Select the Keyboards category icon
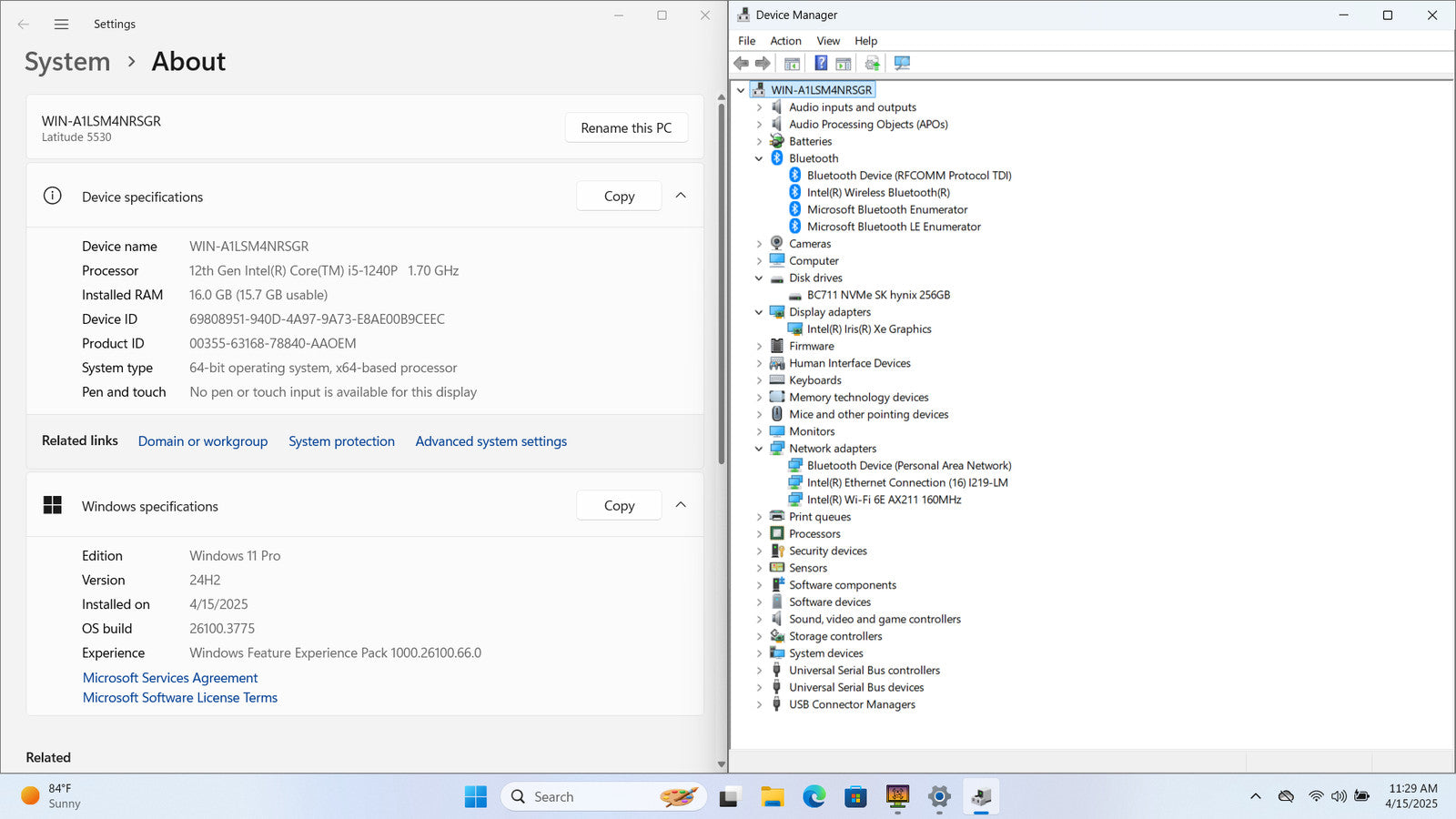The height and width of the screenshot is (819, 1456). point(777,380)
